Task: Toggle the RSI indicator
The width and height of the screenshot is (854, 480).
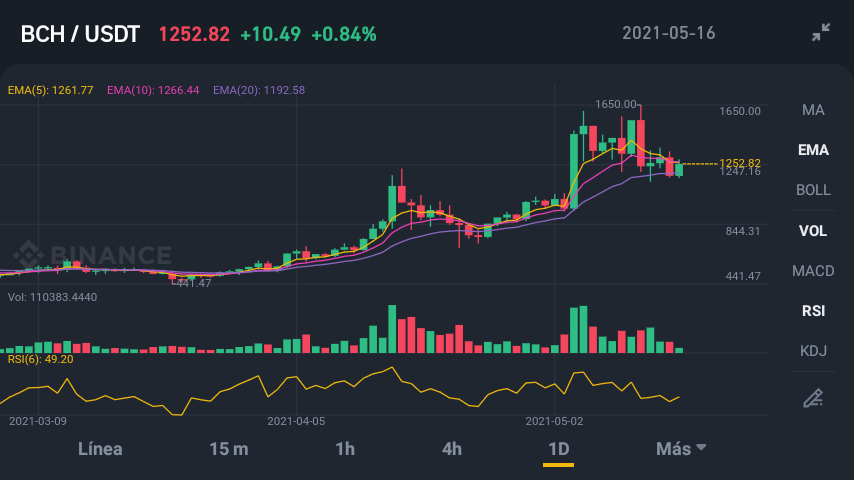Action: click(x=813, y=311)
